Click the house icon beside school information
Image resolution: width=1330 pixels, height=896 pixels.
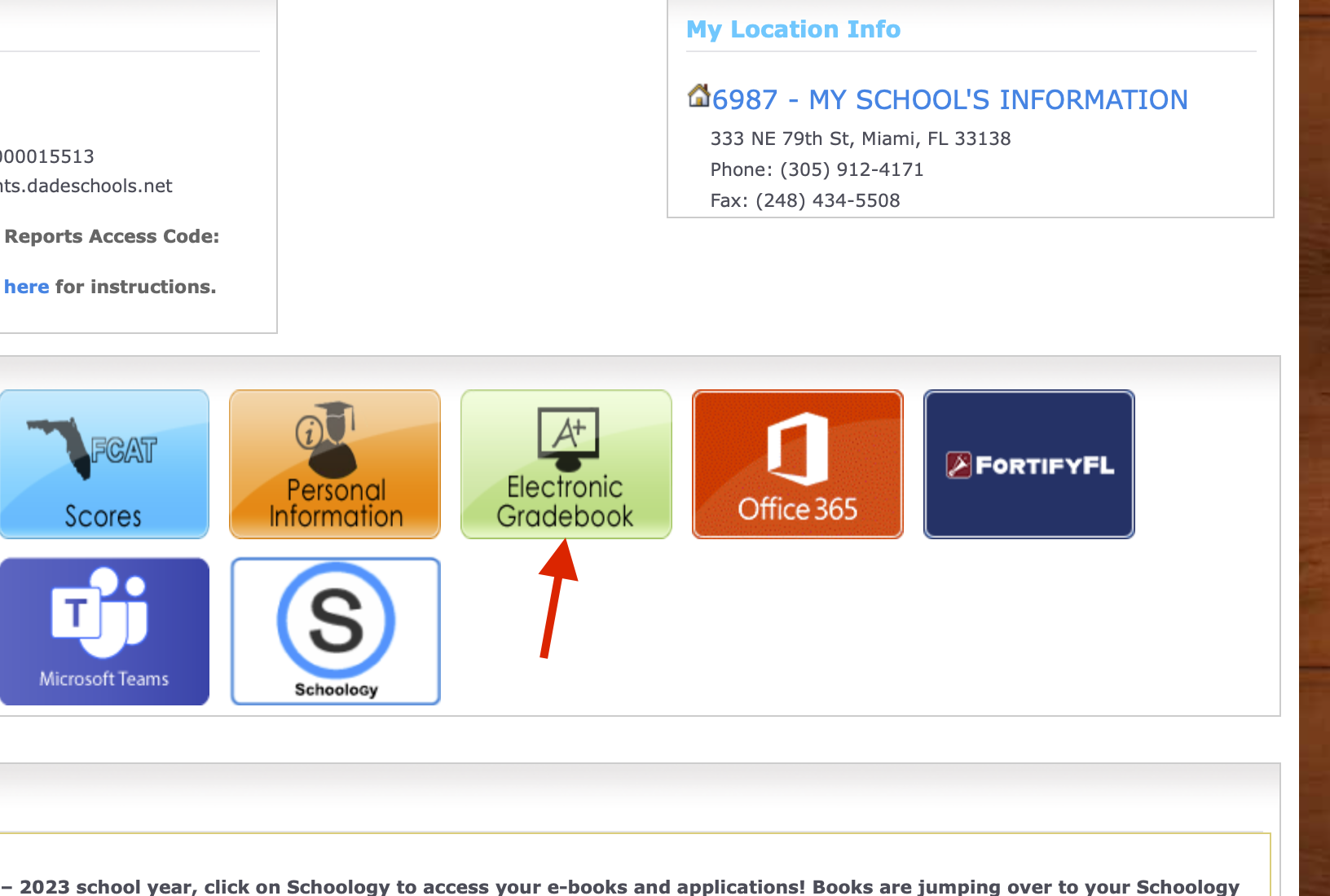698,95
